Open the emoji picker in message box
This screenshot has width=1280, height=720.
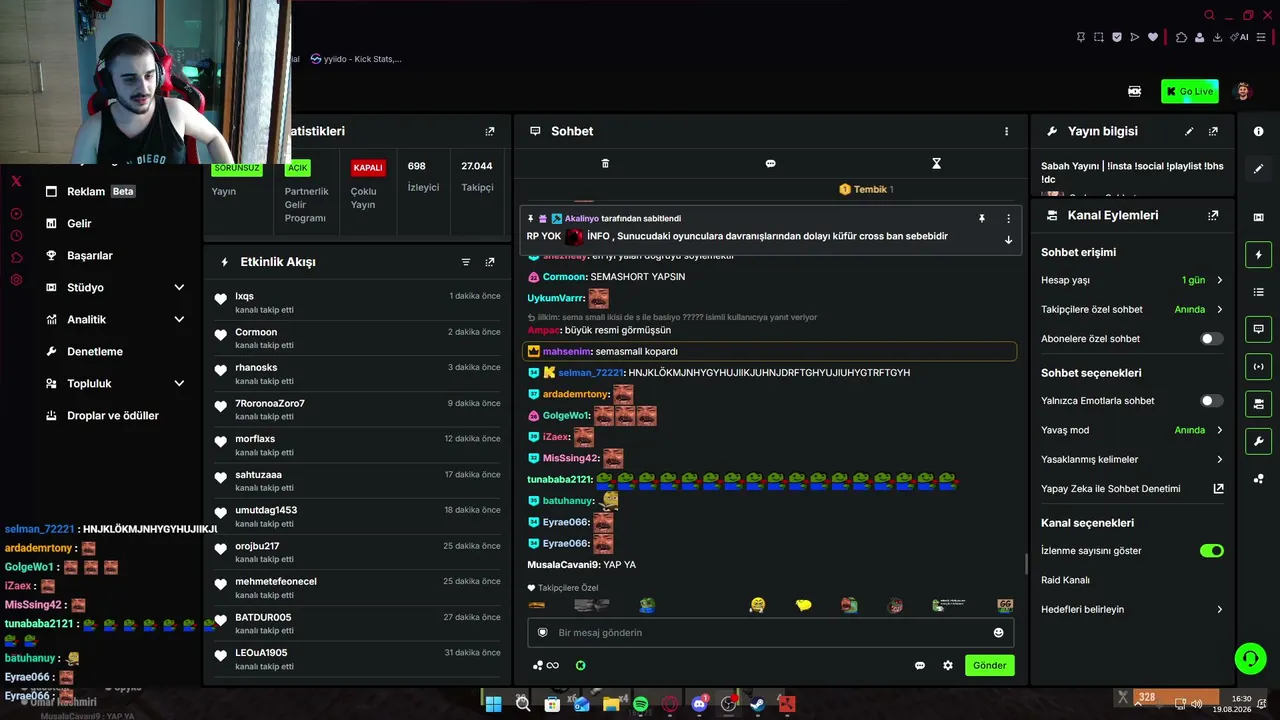pyautogui.click(x=998, y=632)
